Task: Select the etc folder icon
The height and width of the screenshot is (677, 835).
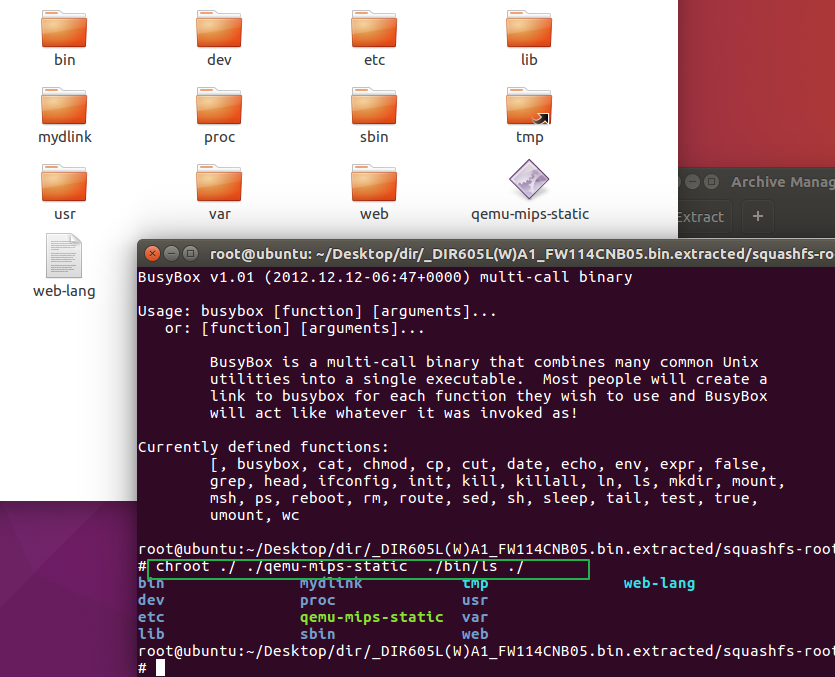Action: tap(374, 29)
